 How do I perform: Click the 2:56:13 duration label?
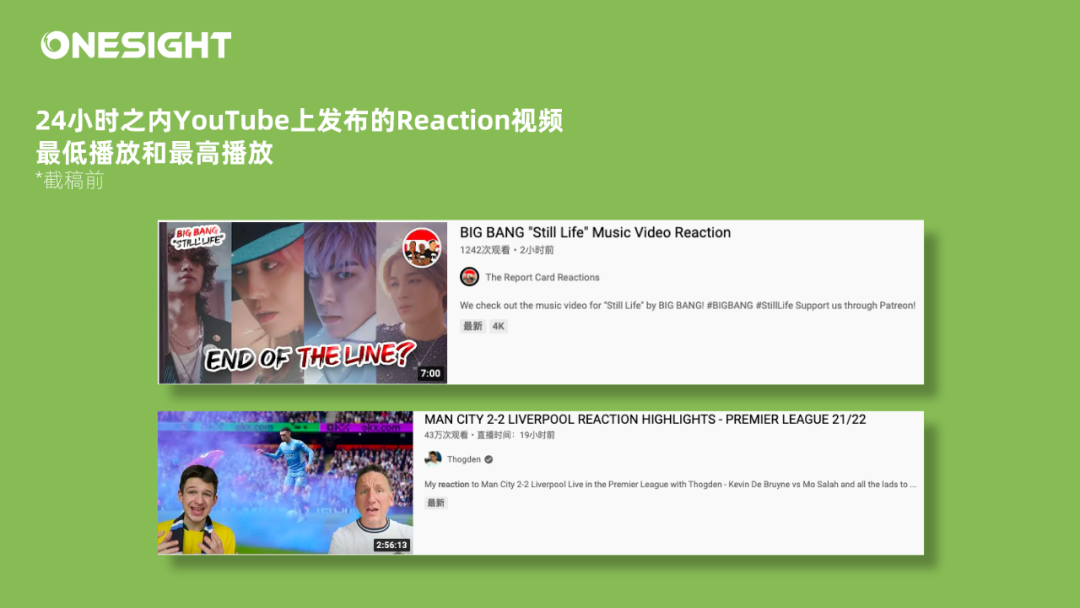(391, 545)
